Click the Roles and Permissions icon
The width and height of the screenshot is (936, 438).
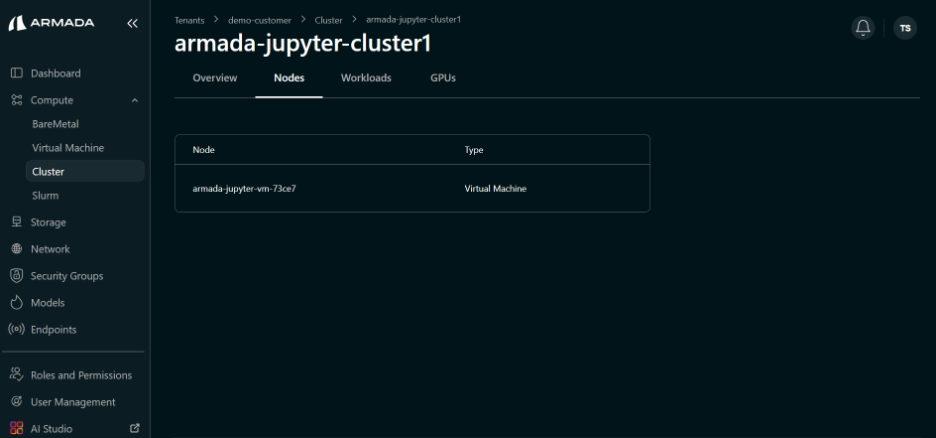(x=17, y=375)
